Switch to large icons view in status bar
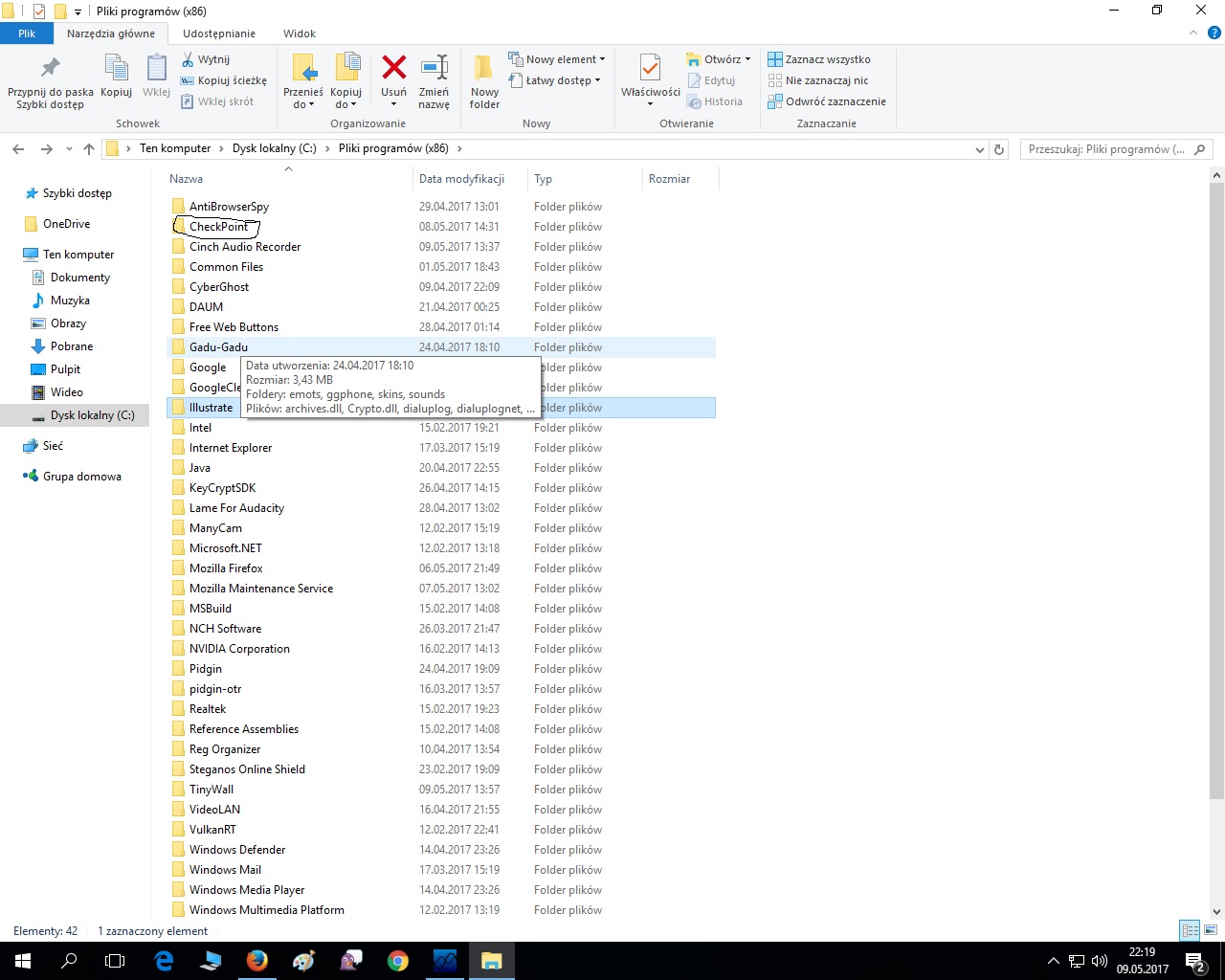Viewport: 1225px width, 980px height. pos(1211,930)
